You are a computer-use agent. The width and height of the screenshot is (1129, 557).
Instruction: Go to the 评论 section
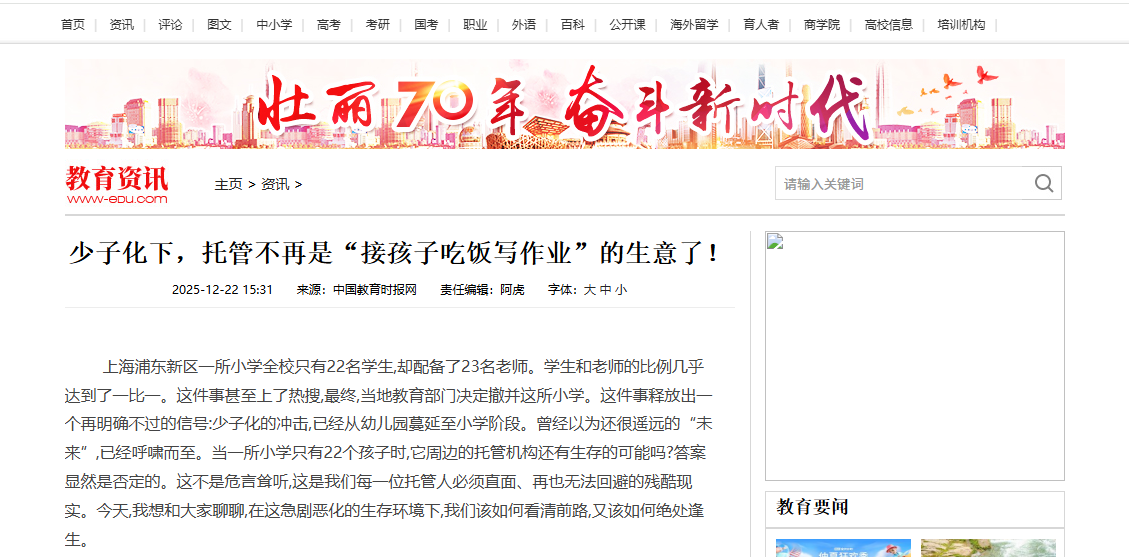coord(171,24)
